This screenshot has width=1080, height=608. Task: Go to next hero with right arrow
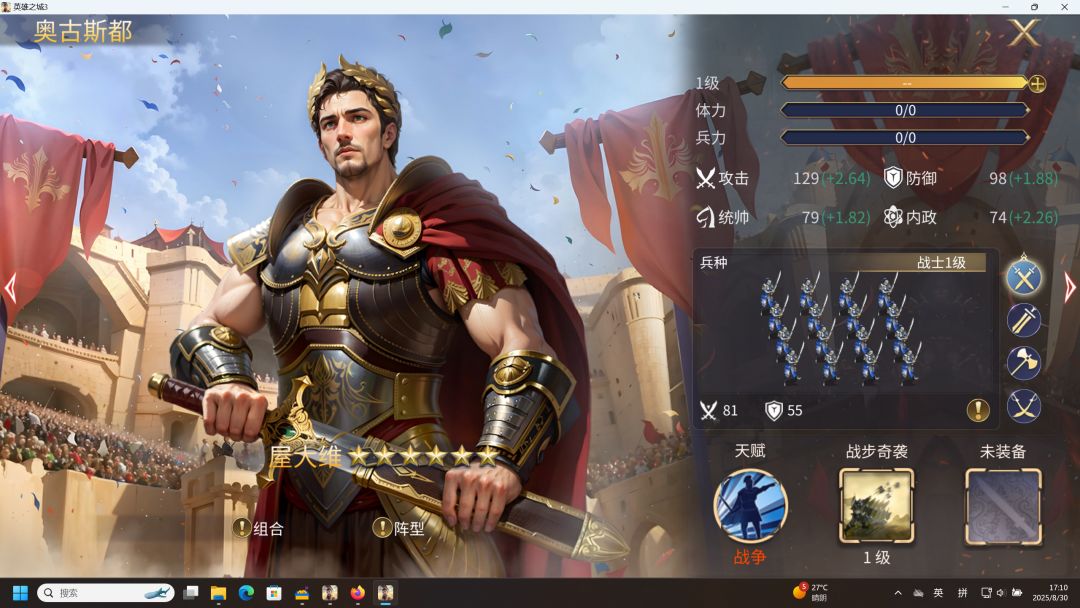coord(1069,288)
